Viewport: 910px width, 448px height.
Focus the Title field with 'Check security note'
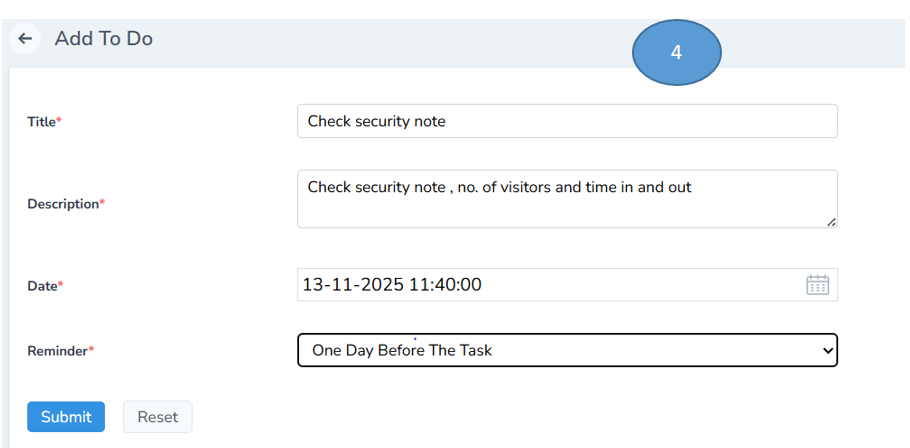(x=566, y=121)
